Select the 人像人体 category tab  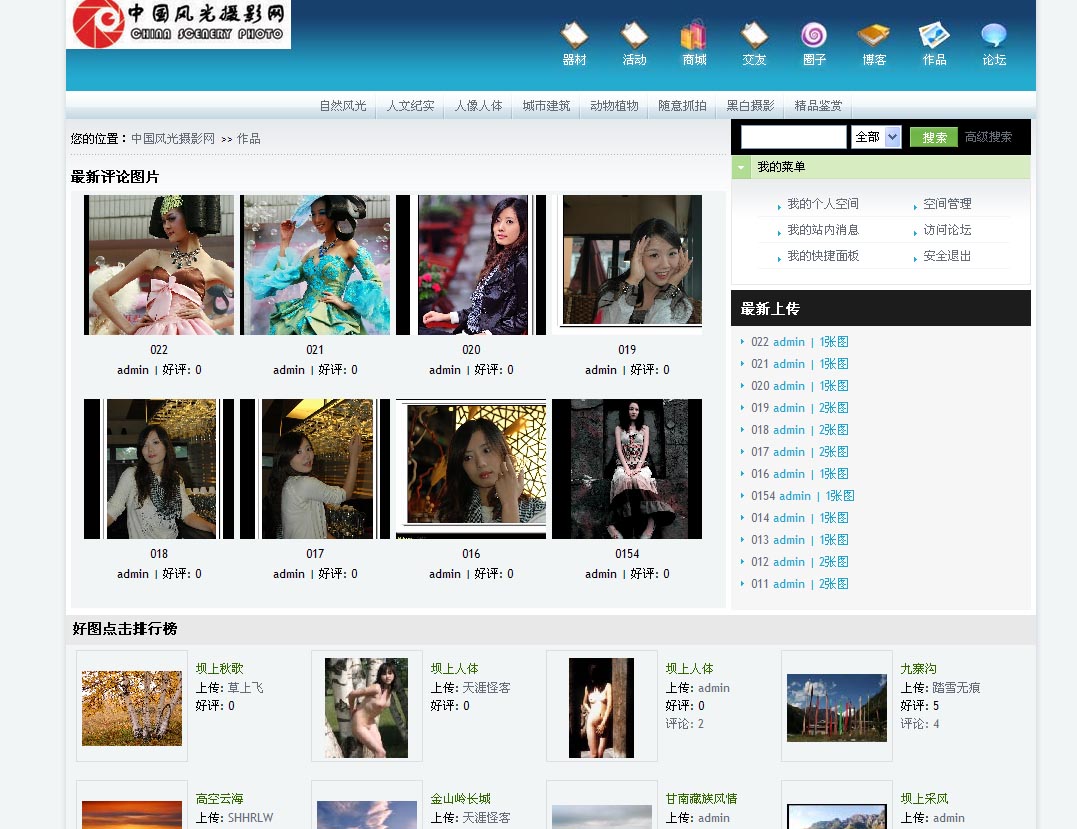[x=478, y=106]
